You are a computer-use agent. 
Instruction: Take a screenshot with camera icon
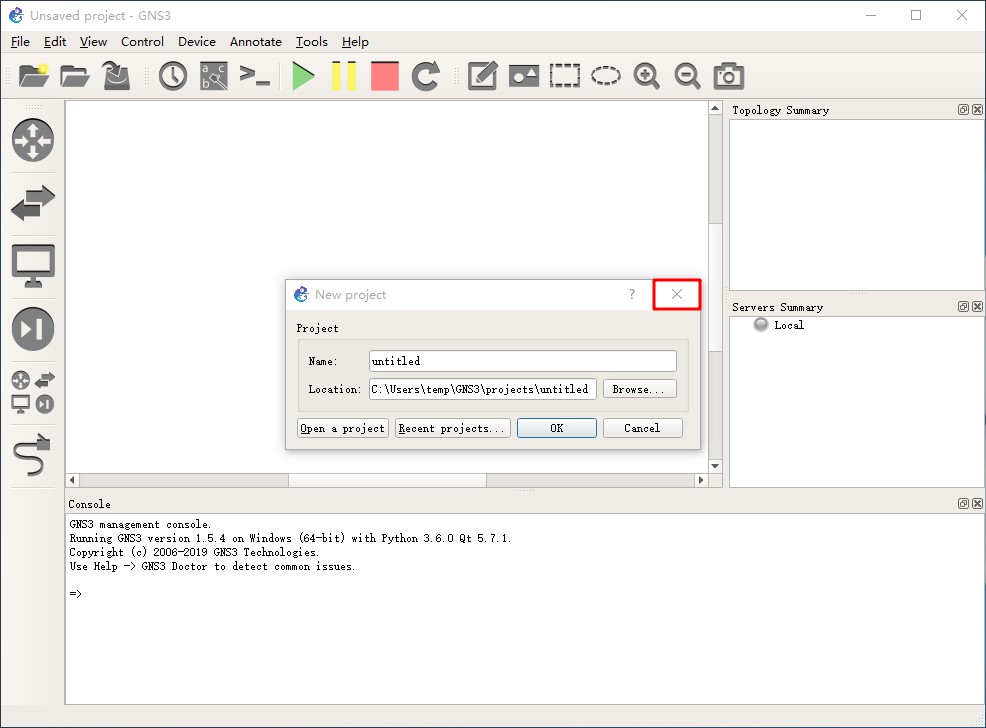729,75
